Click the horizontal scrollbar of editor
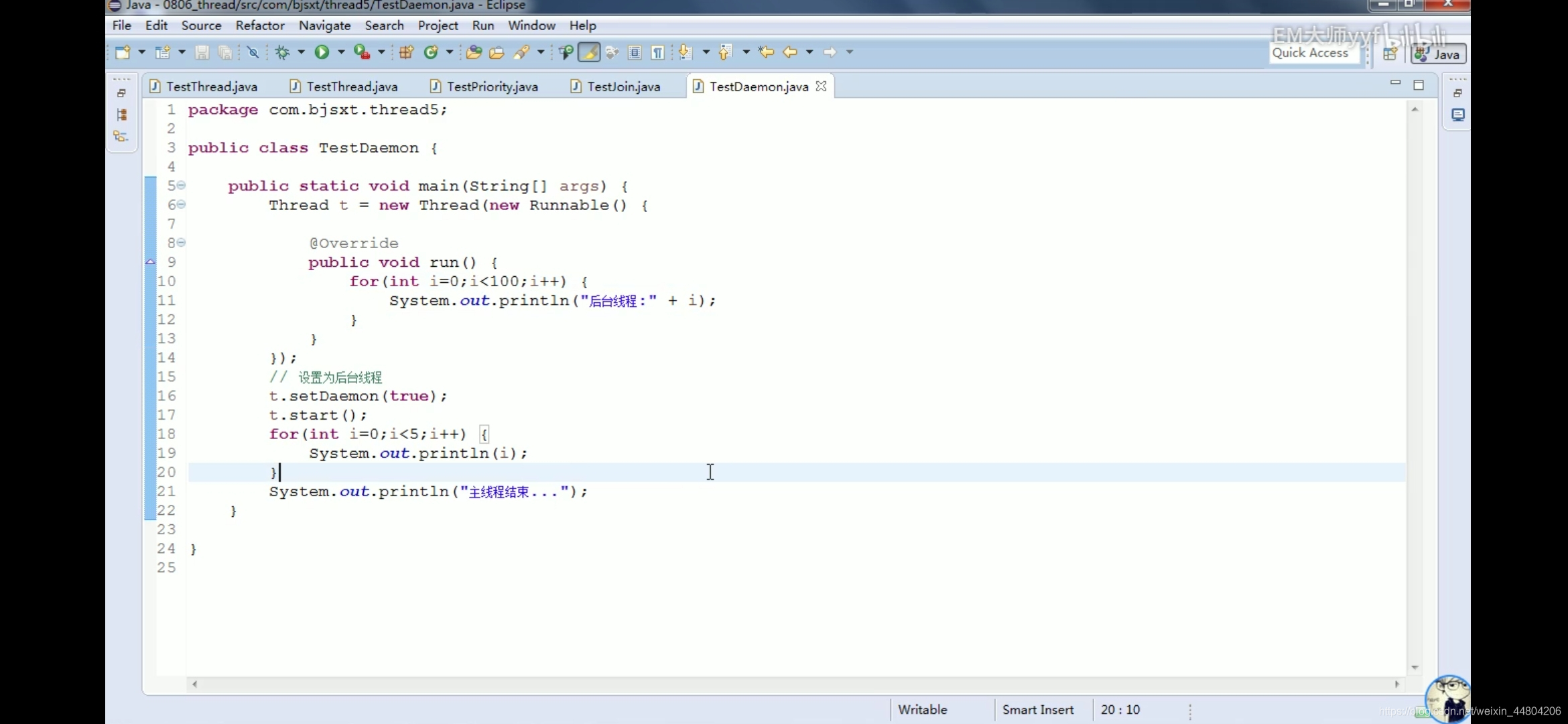Viewport: 1568px width, 724px height. 794,684
